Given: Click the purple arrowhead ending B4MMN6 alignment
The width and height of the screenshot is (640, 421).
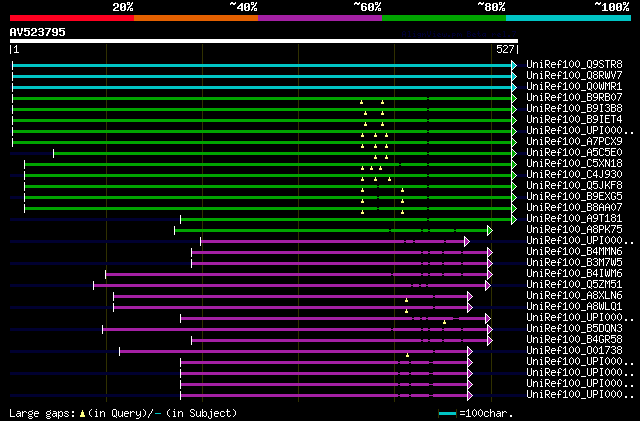Looking at the screenshot, I should [x=490, y=253].
